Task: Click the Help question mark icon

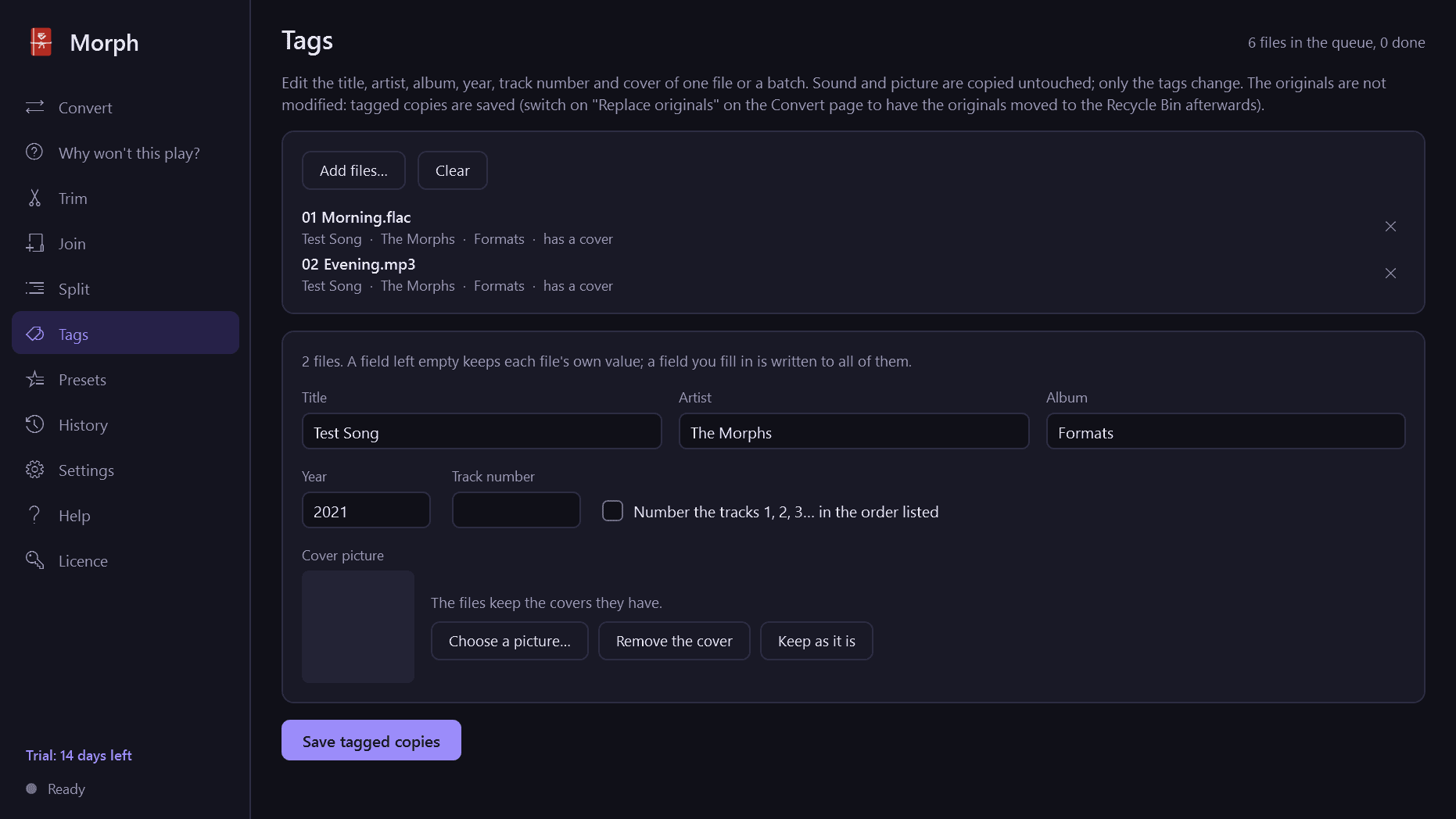Action: (x=34, y=514)
